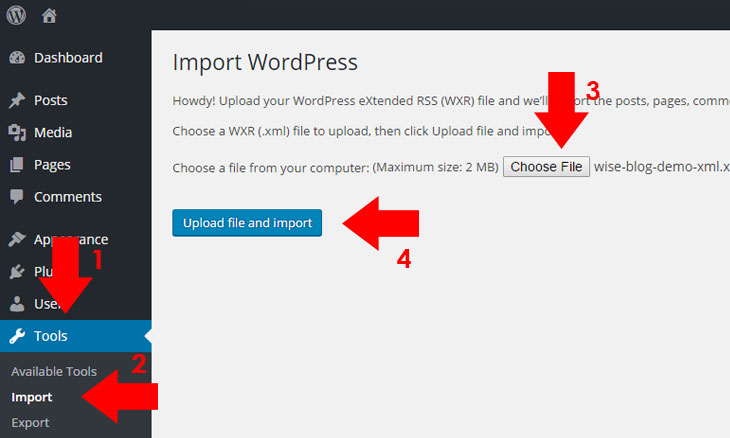Open the site home icon
The image size is (730, 438).
coord(49,16)
